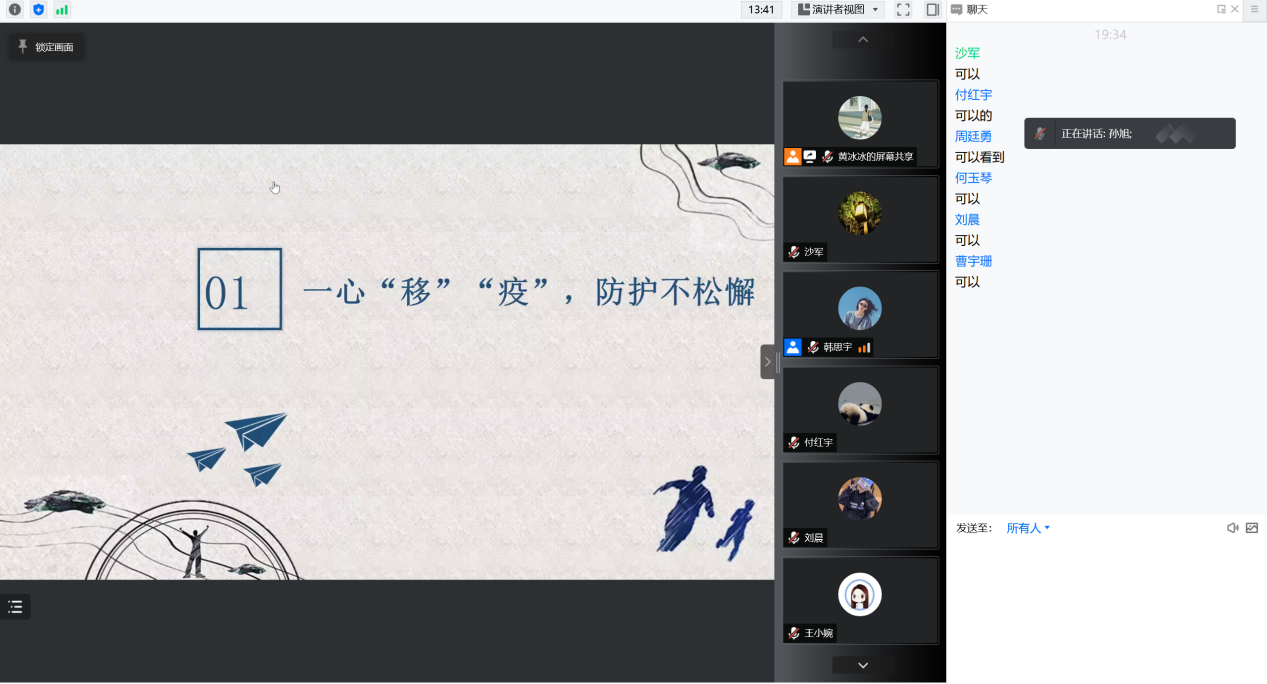Enter full screen mode

pyautogui.click(x=903, y=10)
